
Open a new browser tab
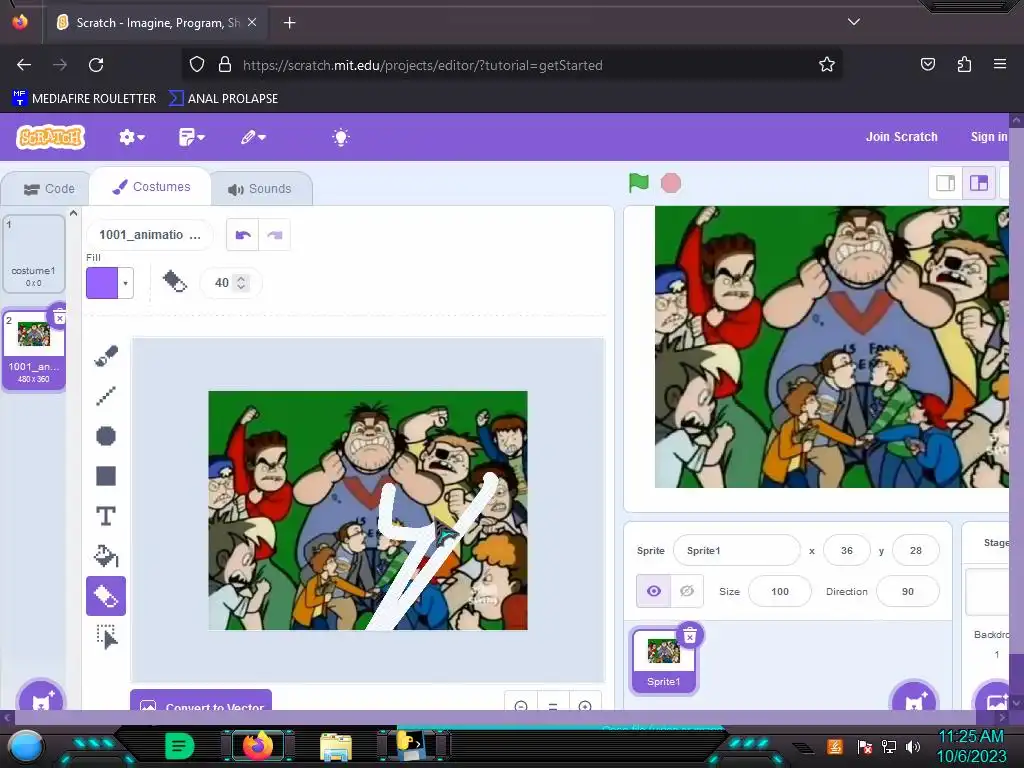click(289, 23)
